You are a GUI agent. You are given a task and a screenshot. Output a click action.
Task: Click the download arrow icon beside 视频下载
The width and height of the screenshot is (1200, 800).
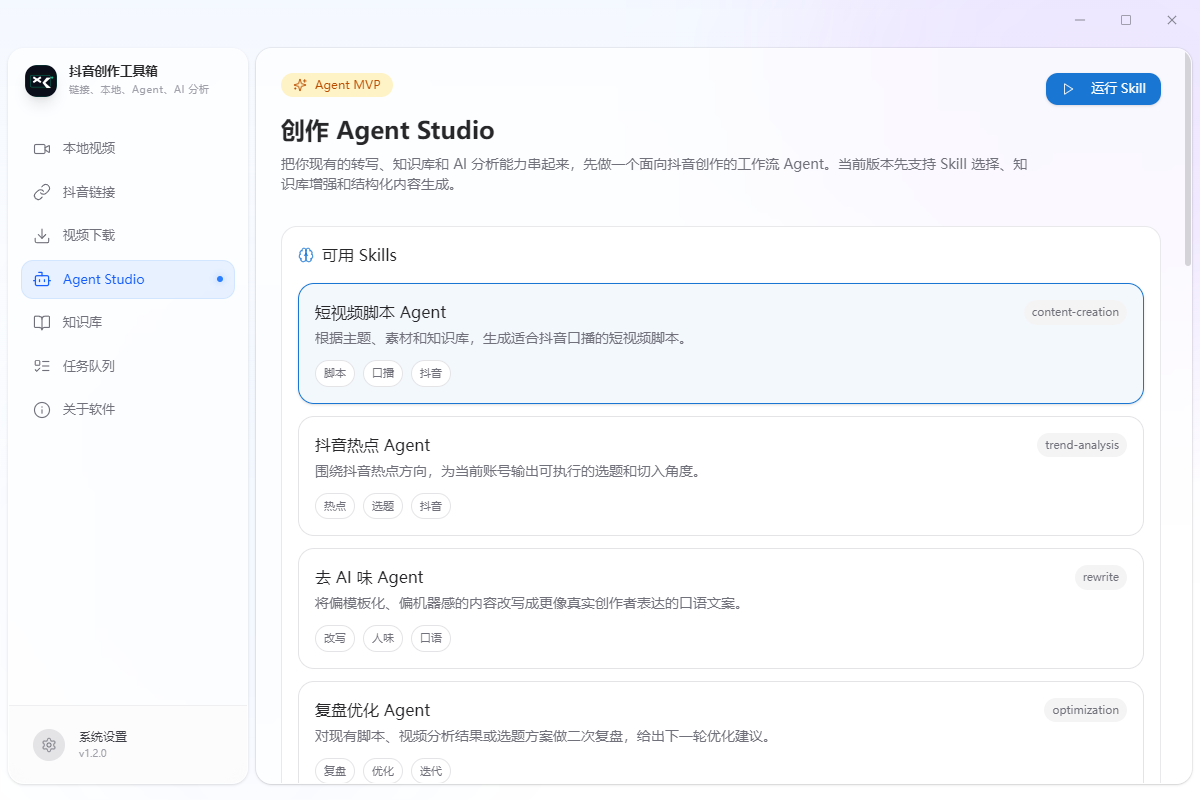pyautogui.click(x=42, y=235)
